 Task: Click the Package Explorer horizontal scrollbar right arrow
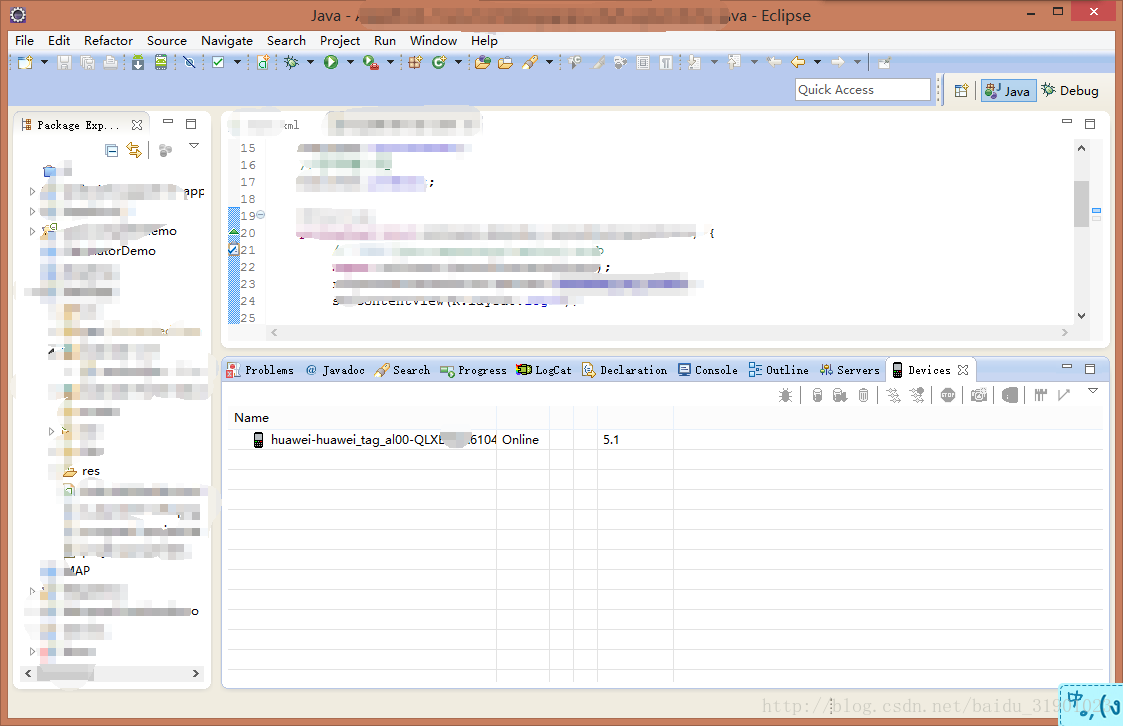pos(196,674)
